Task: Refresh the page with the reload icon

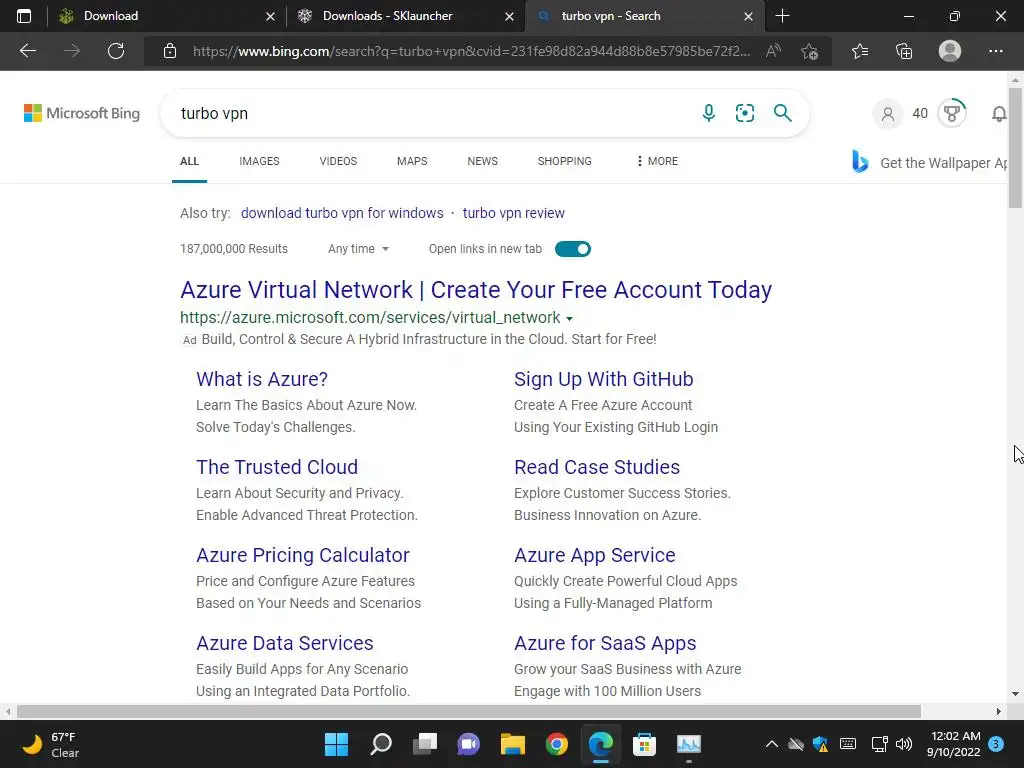Action: (116, 51)
